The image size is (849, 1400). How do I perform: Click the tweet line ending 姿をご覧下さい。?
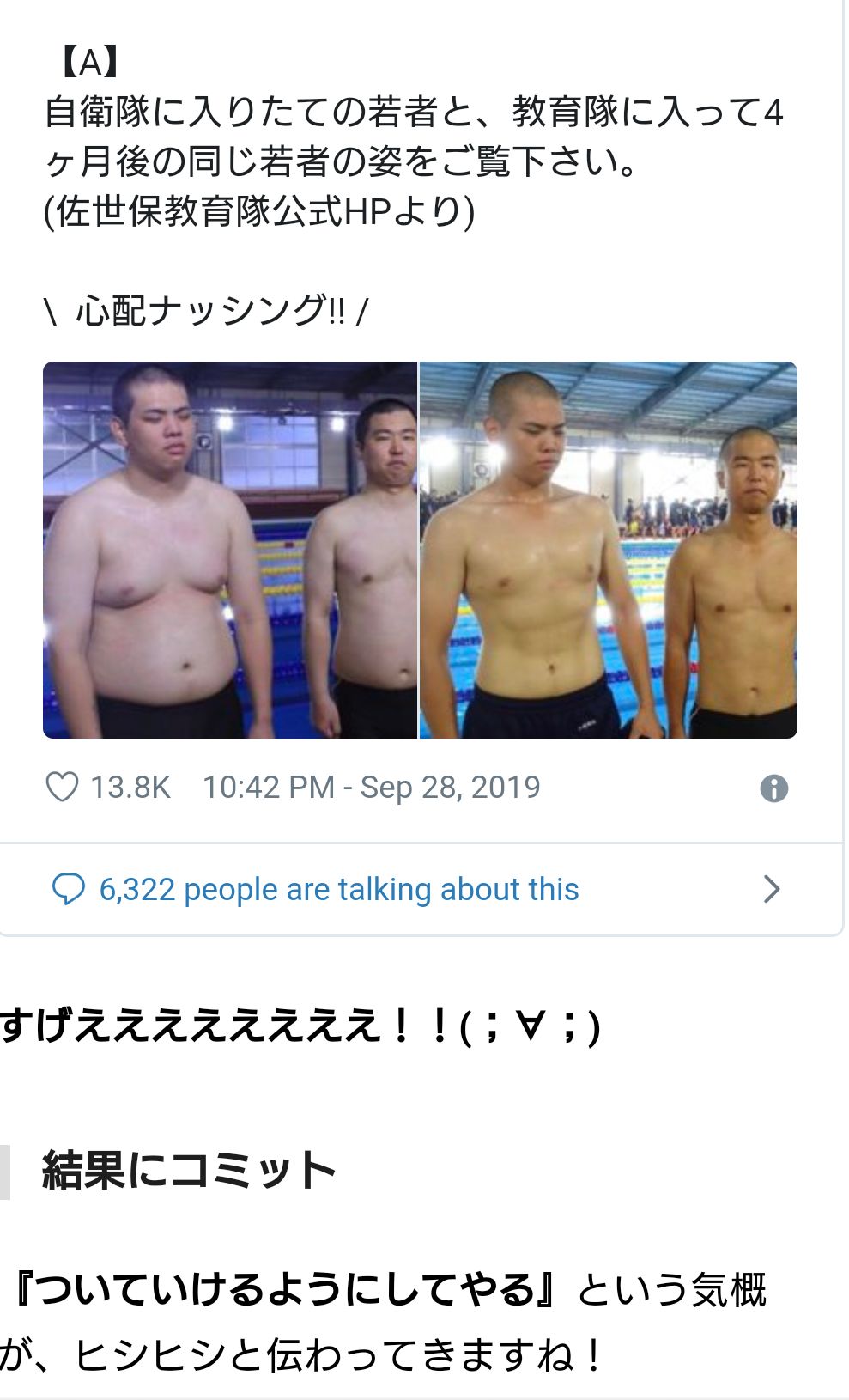pyautogui.click(x=342, y=161)
